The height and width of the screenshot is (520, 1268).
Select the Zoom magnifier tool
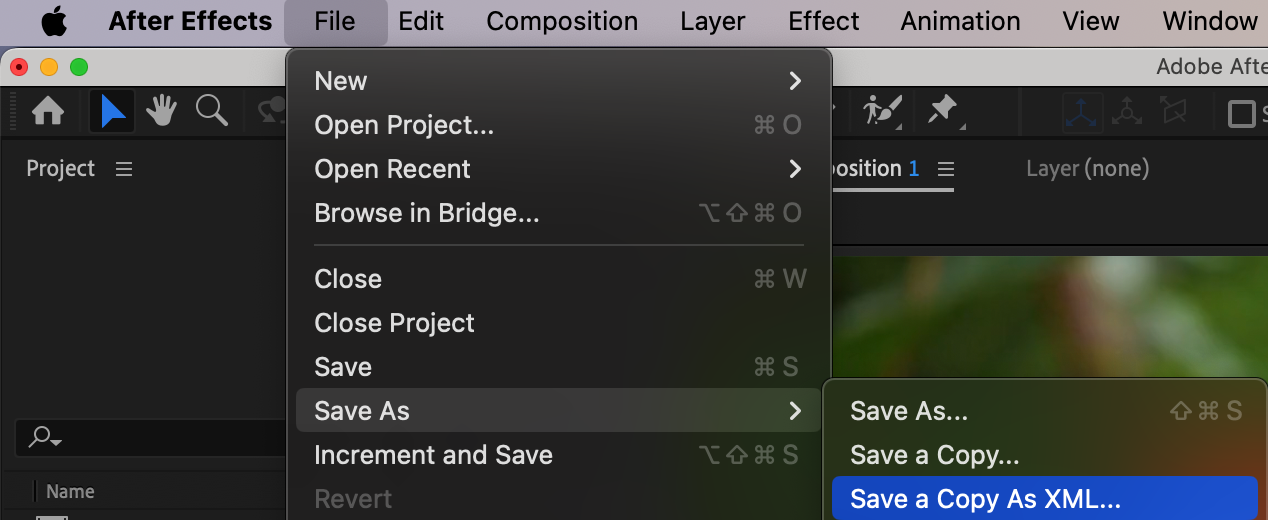(211, 111)
